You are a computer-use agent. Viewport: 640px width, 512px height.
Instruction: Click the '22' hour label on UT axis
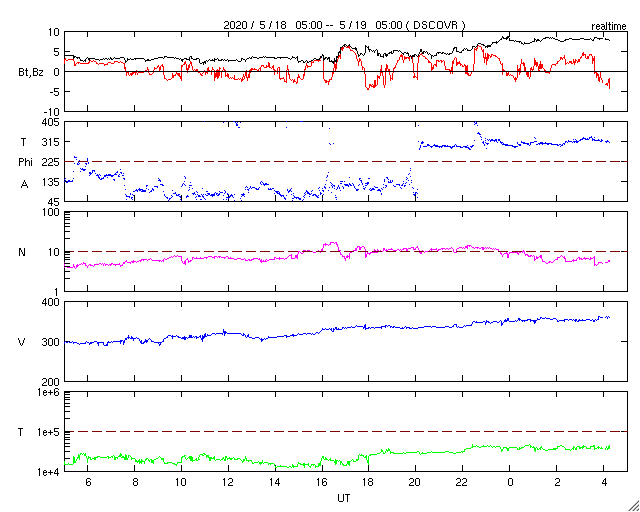[462, 483]
